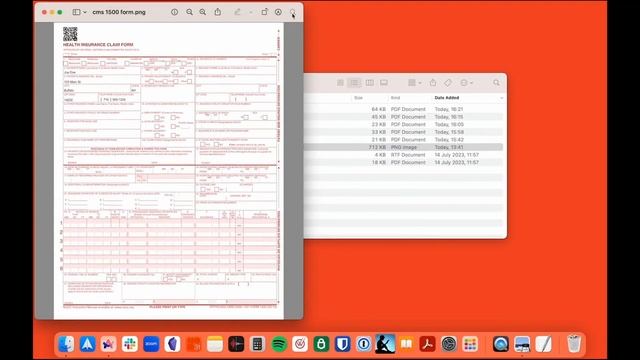Image resolution: width=640 pixels, height=360 pixels.
Task: Open Zoom from the Dock
Action: (x=151, y=344)
